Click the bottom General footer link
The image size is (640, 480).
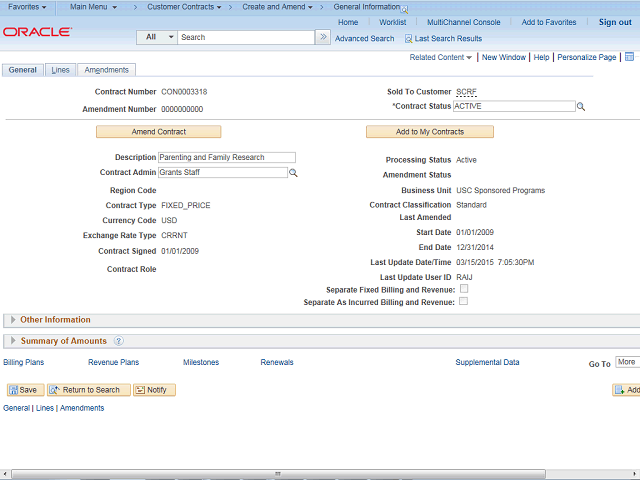click(x=16, y=408)
